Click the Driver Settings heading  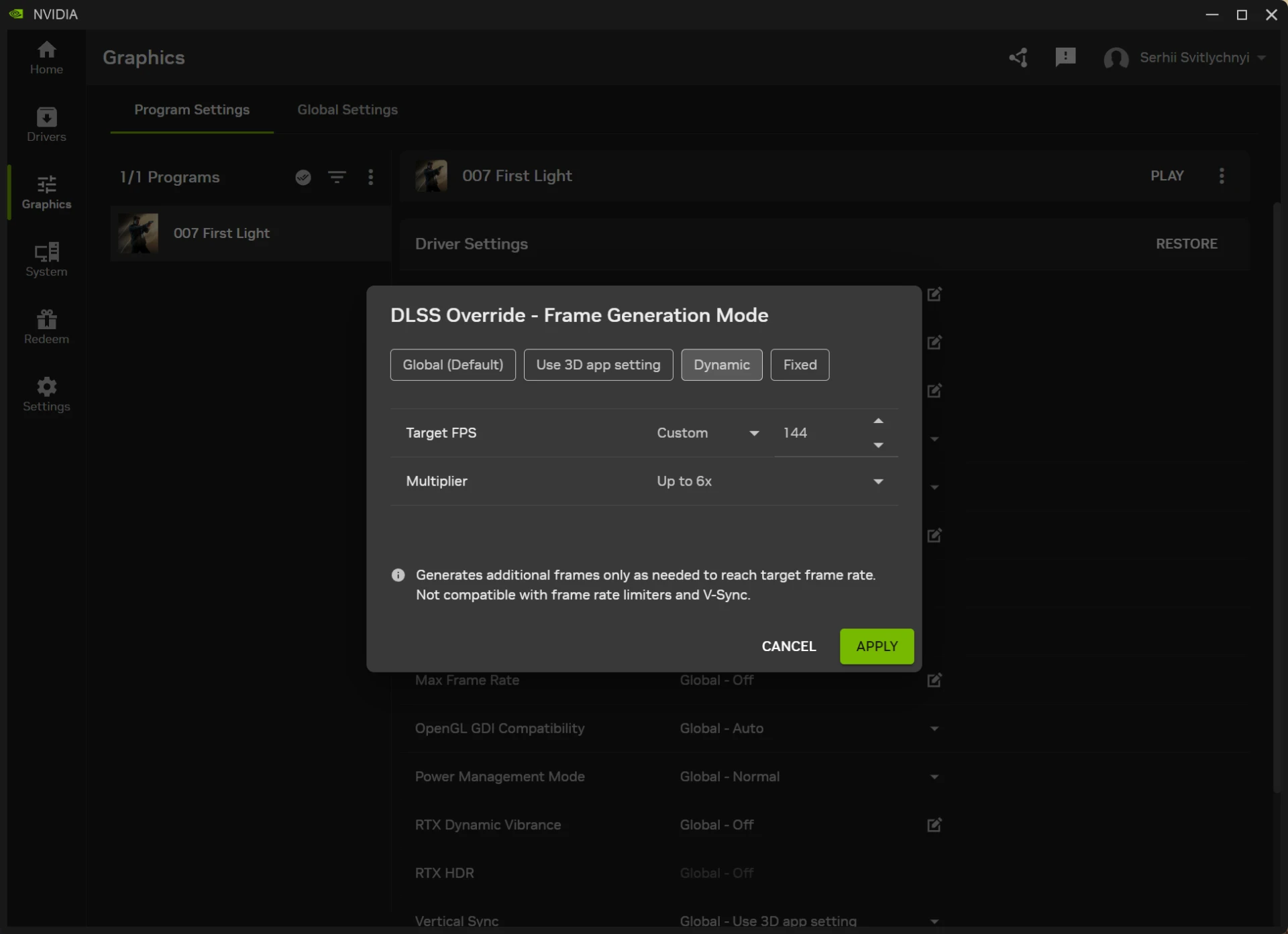[472, 244]
